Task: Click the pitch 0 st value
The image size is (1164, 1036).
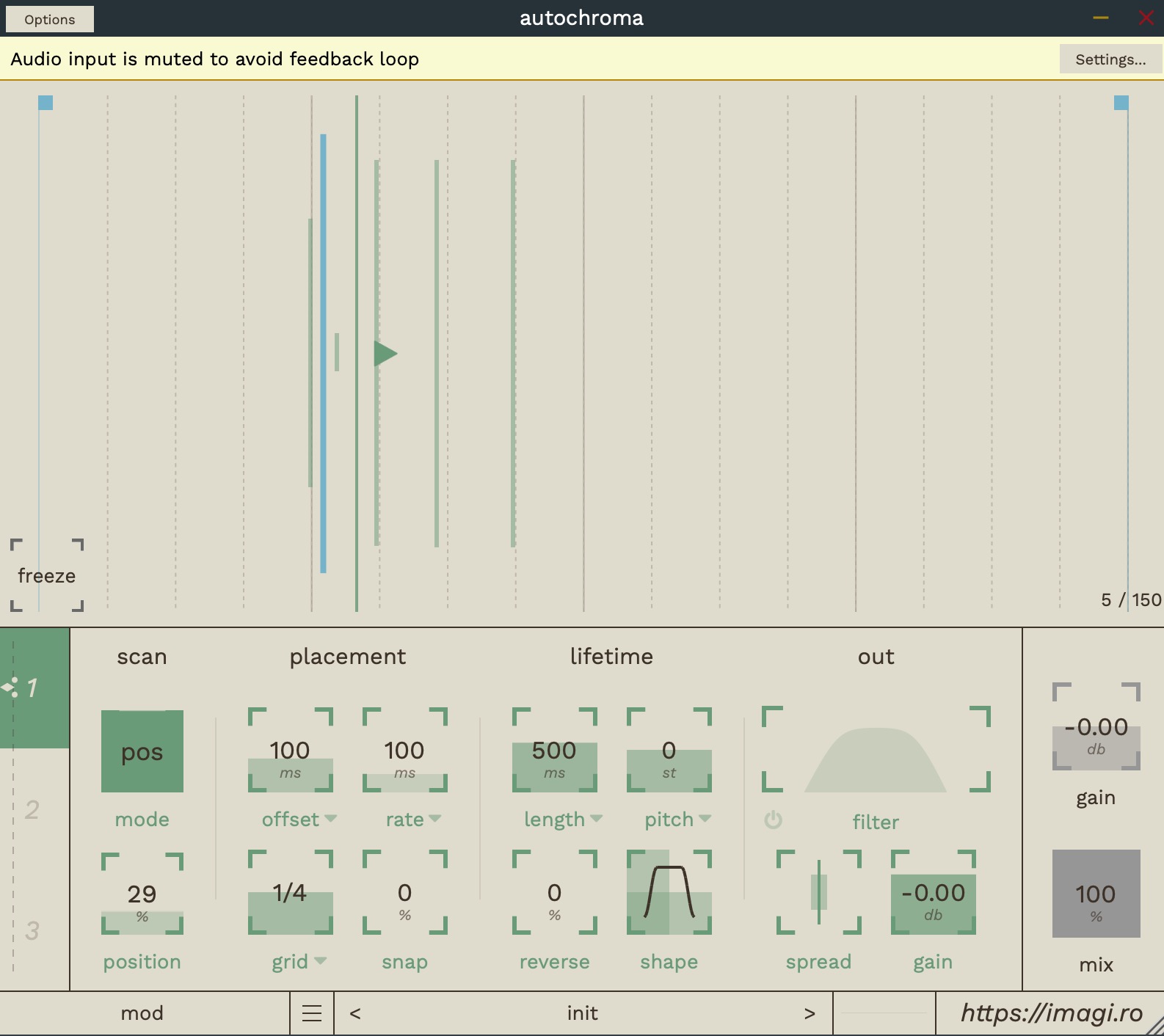Action: click(x=669, y=750)
